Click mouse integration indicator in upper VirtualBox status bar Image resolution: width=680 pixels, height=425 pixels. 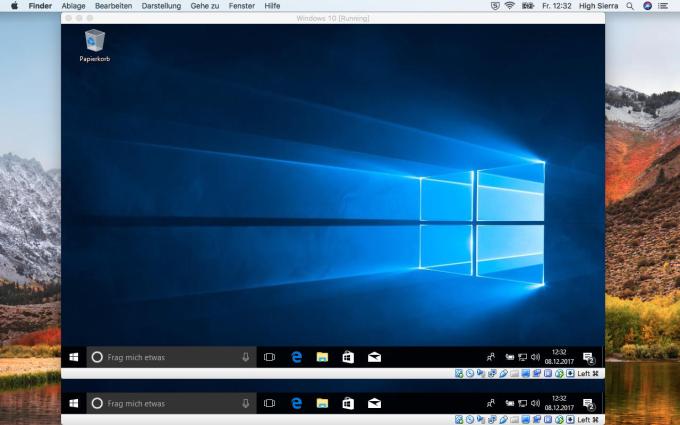click(x=559, y=373)
